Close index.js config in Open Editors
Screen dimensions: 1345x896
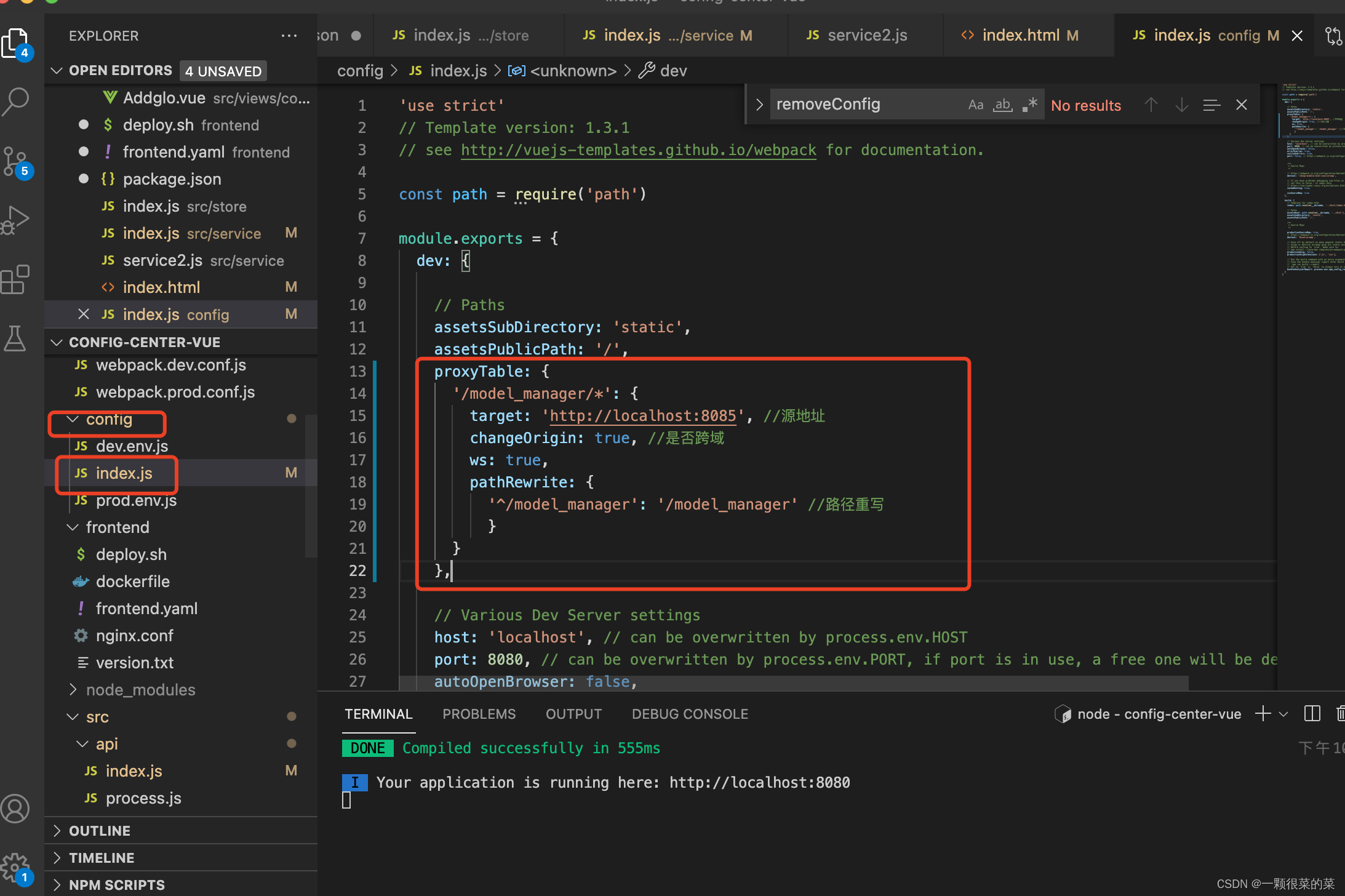pos(84,314)
